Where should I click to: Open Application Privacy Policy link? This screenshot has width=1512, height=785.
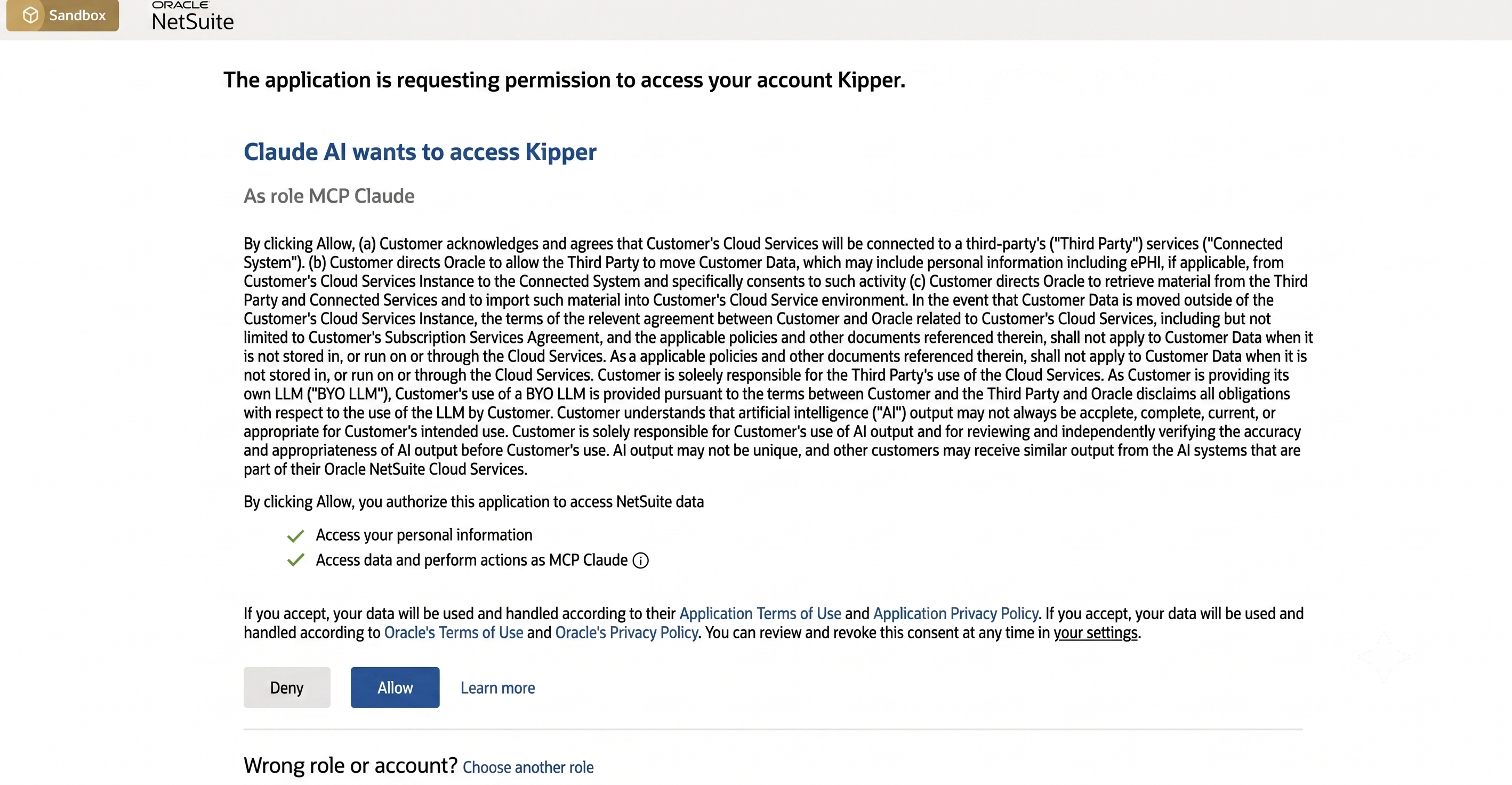point(956,613)
